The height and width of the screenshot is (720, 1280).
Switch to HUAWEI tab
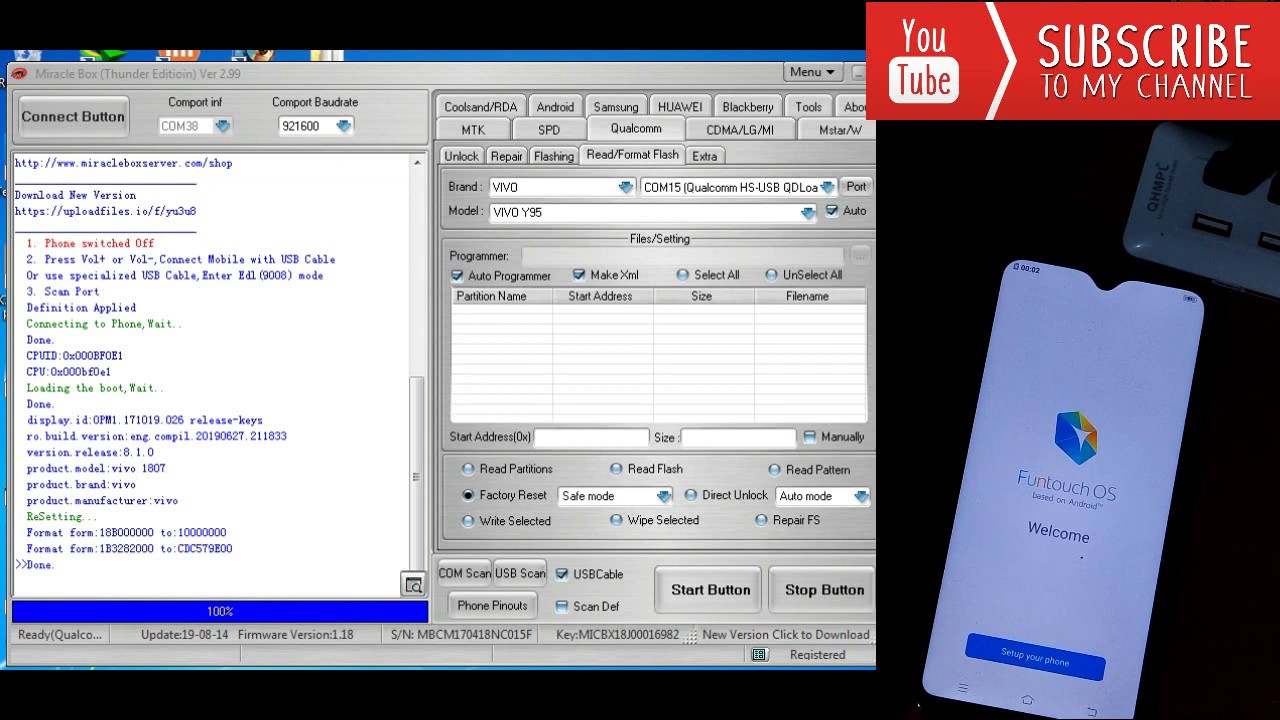(x=680, y=107)
